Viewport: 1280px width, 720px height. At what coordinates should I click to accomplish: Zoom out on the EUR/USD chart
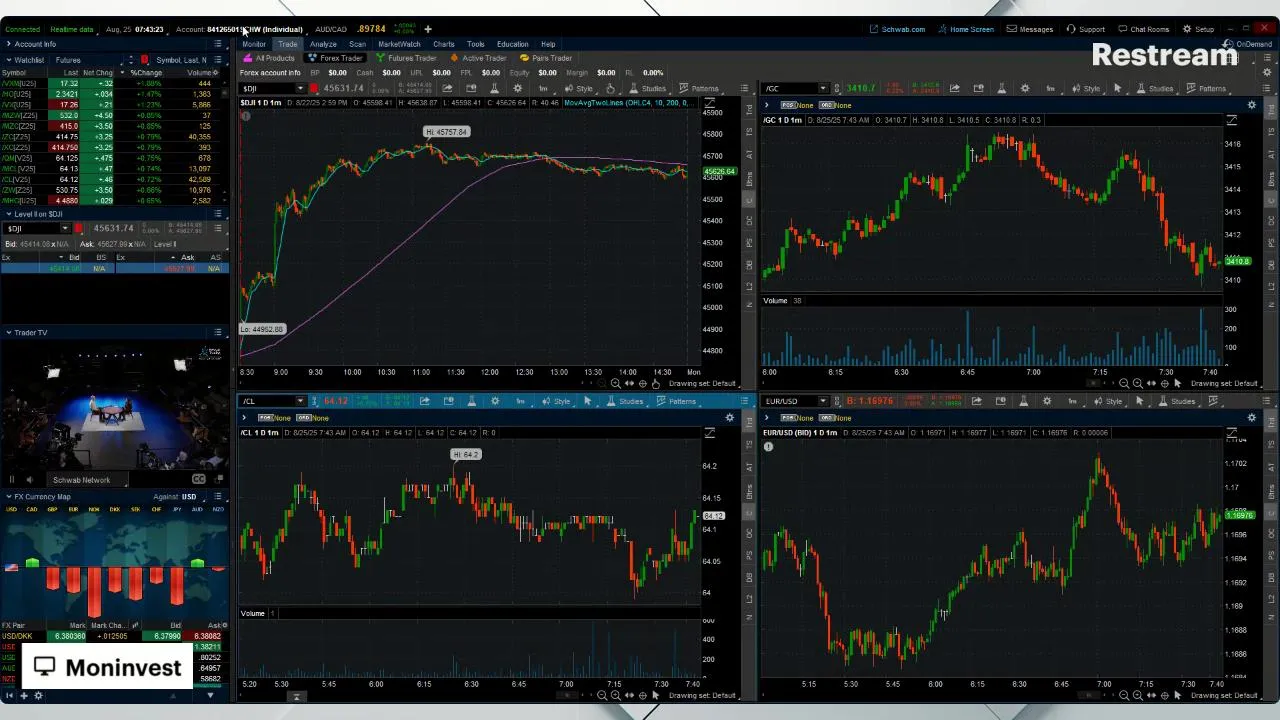coord(1124,695)
